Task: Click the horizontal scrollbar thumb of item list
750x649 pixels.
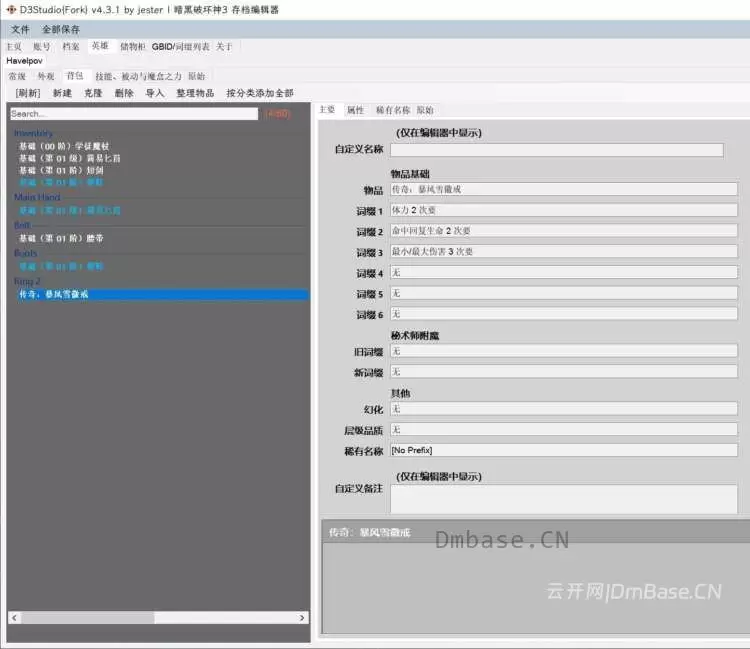Action: tap(88, 617)
